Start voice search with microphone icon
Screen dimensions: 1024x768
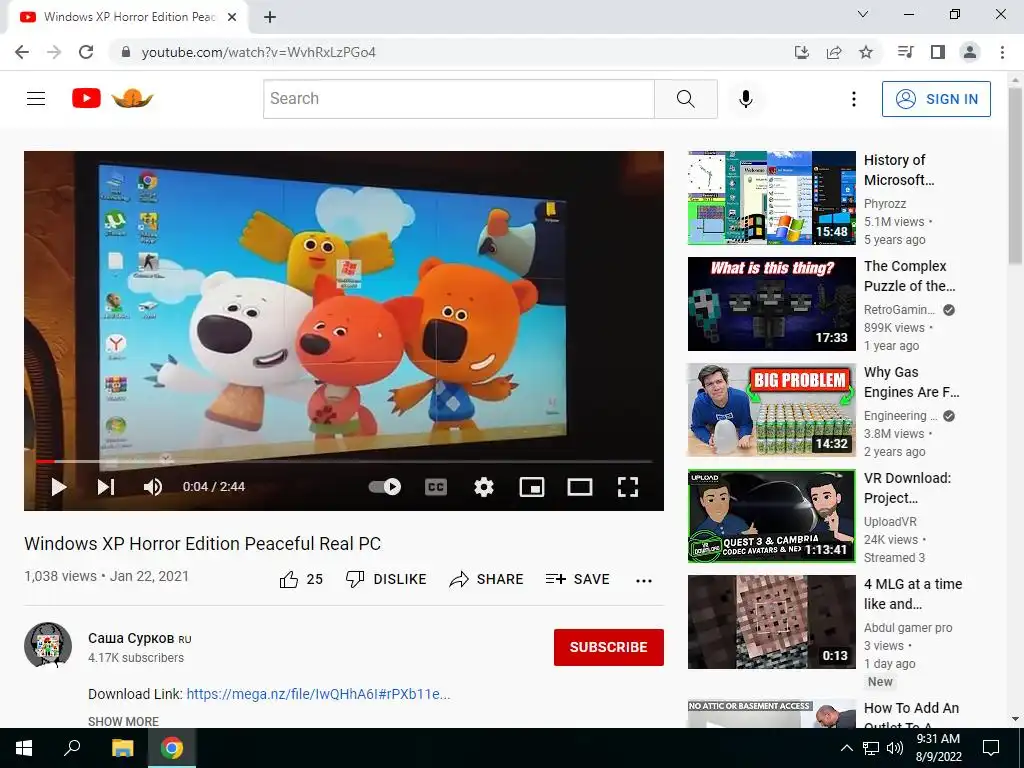pyautogui.click(x=746, y=99)
